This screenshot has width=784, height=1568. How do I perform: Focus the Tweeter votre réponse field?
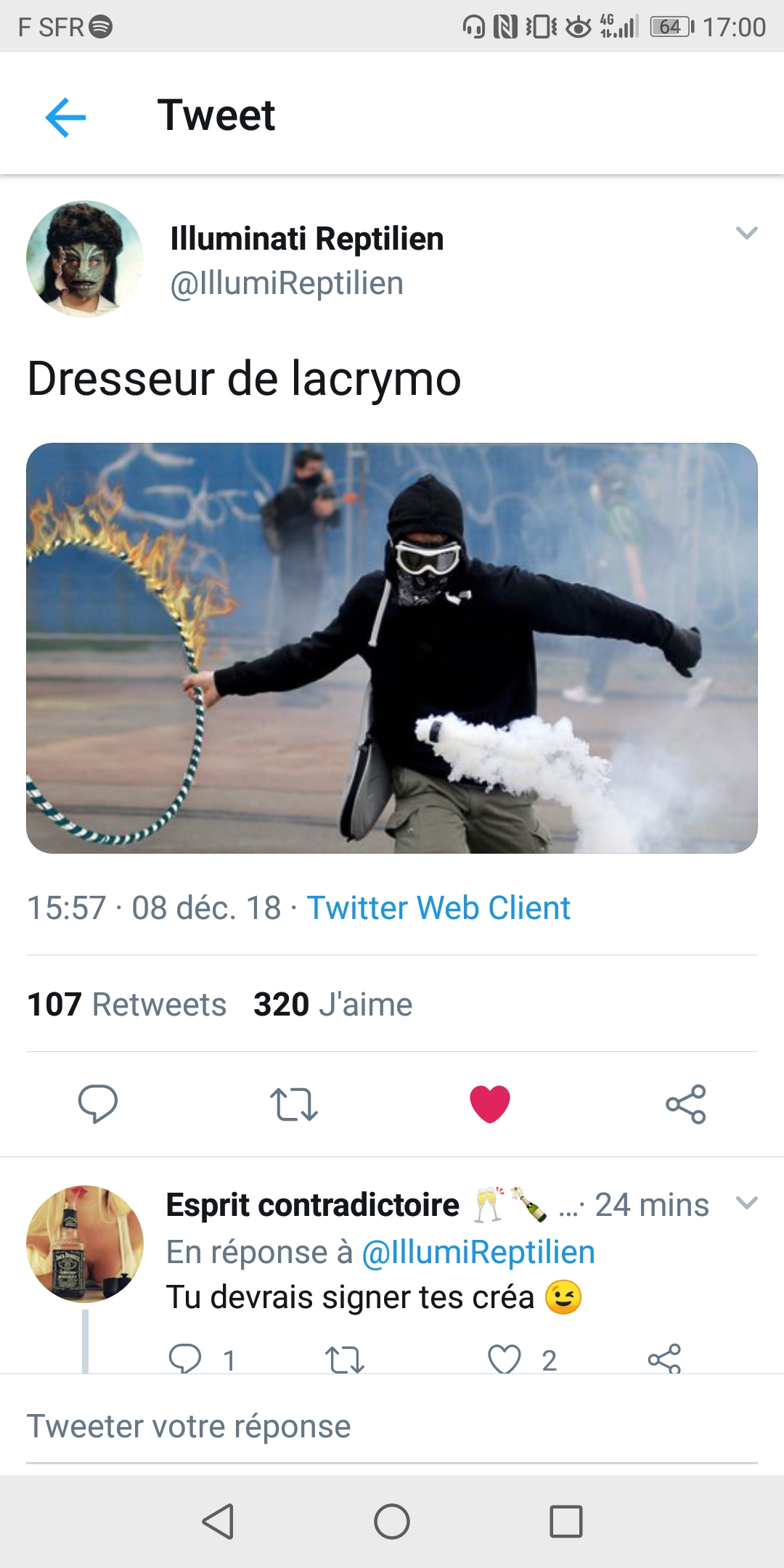pos(392,1426)
